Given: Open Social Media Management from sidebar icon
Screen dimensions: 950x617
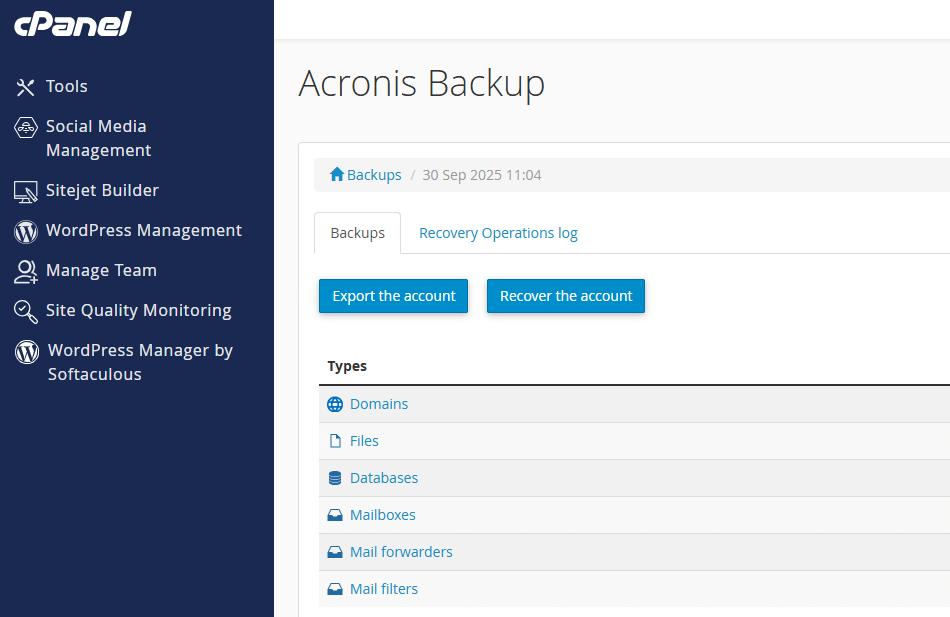Looking at the screenshot, I should (x=26, y=128).
